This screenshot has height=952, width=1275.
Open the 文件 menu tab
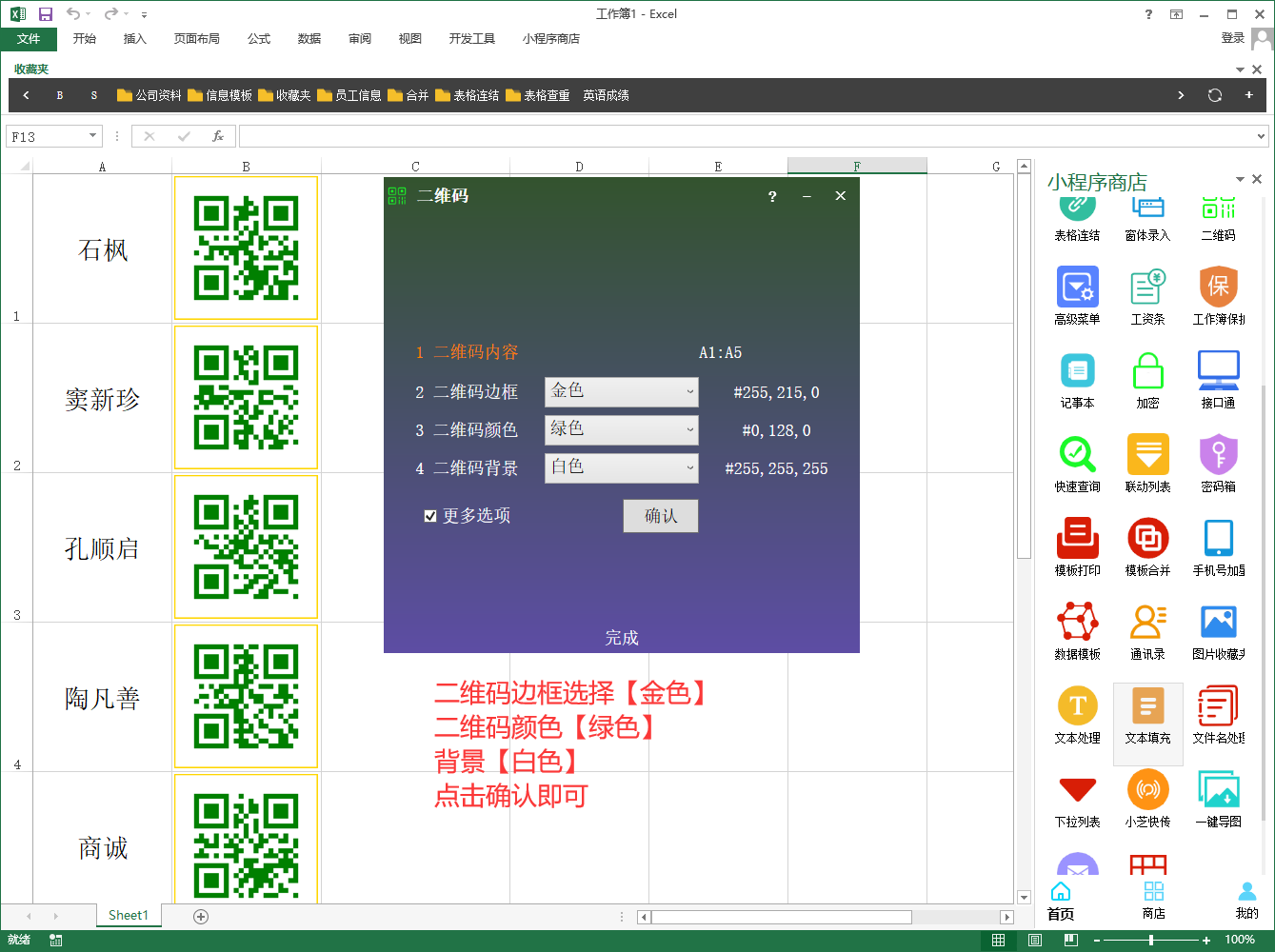29,39
